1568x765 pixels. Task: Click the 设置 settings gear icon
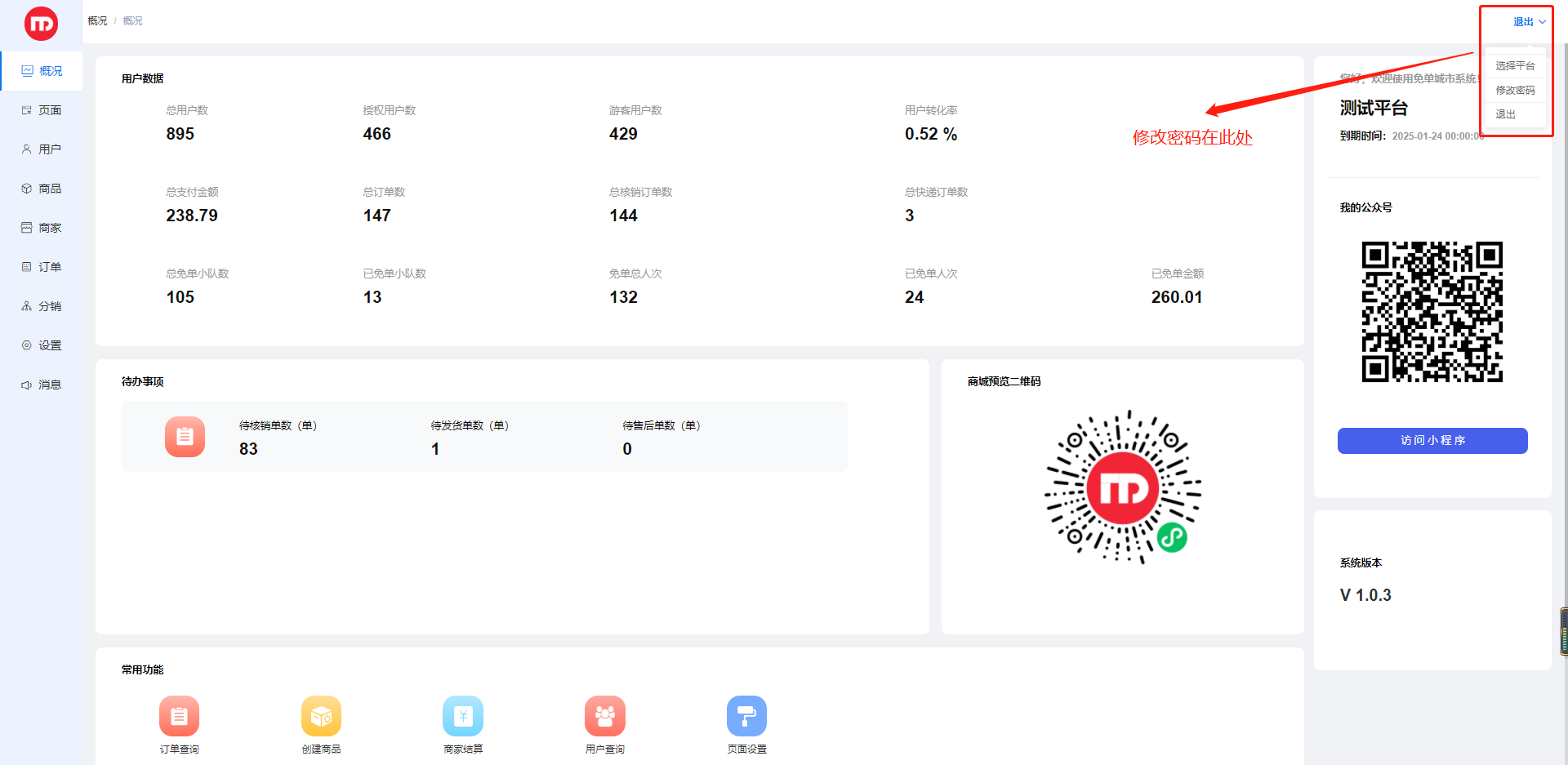click(27, 345)
